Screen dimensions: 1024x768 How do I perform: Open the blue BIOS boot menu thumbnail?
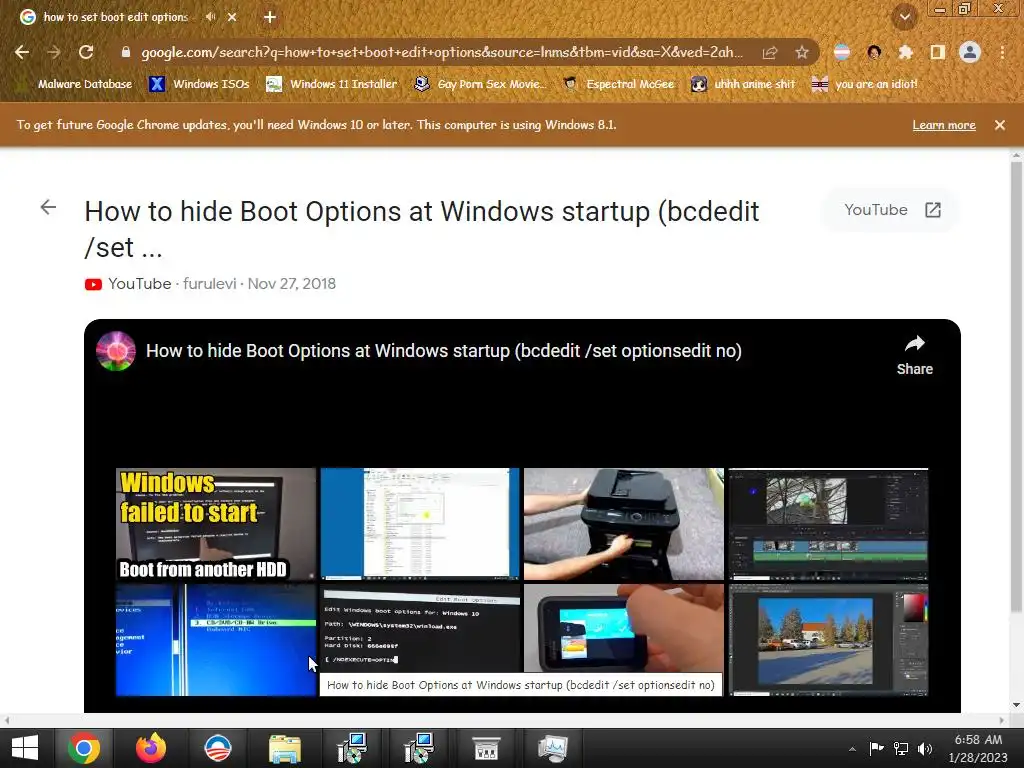click(216, 640)
